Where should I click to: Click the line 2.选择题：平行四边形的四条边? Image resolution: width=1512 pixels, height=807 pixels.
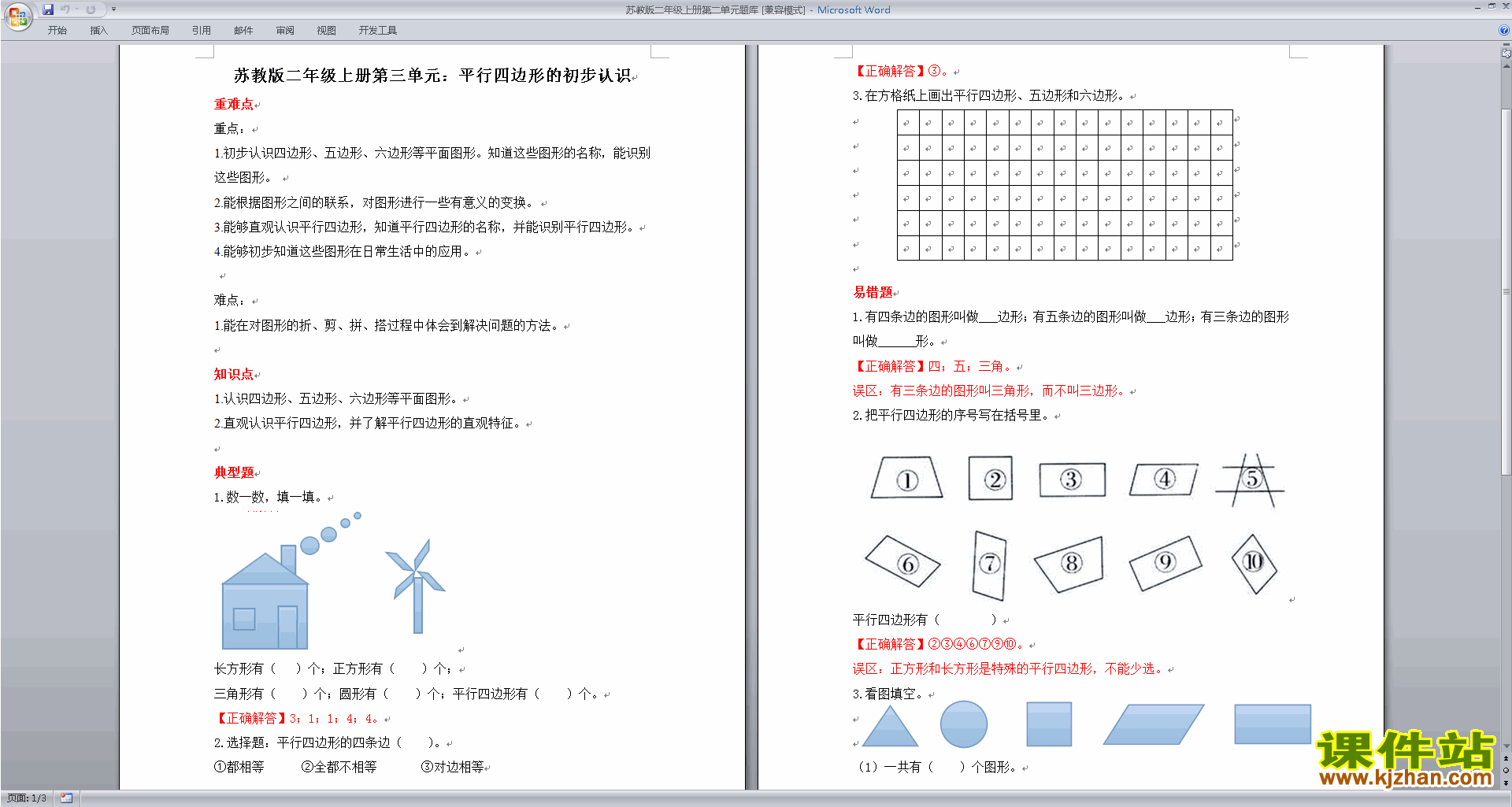pyautogui.click(x=328, y=742)
